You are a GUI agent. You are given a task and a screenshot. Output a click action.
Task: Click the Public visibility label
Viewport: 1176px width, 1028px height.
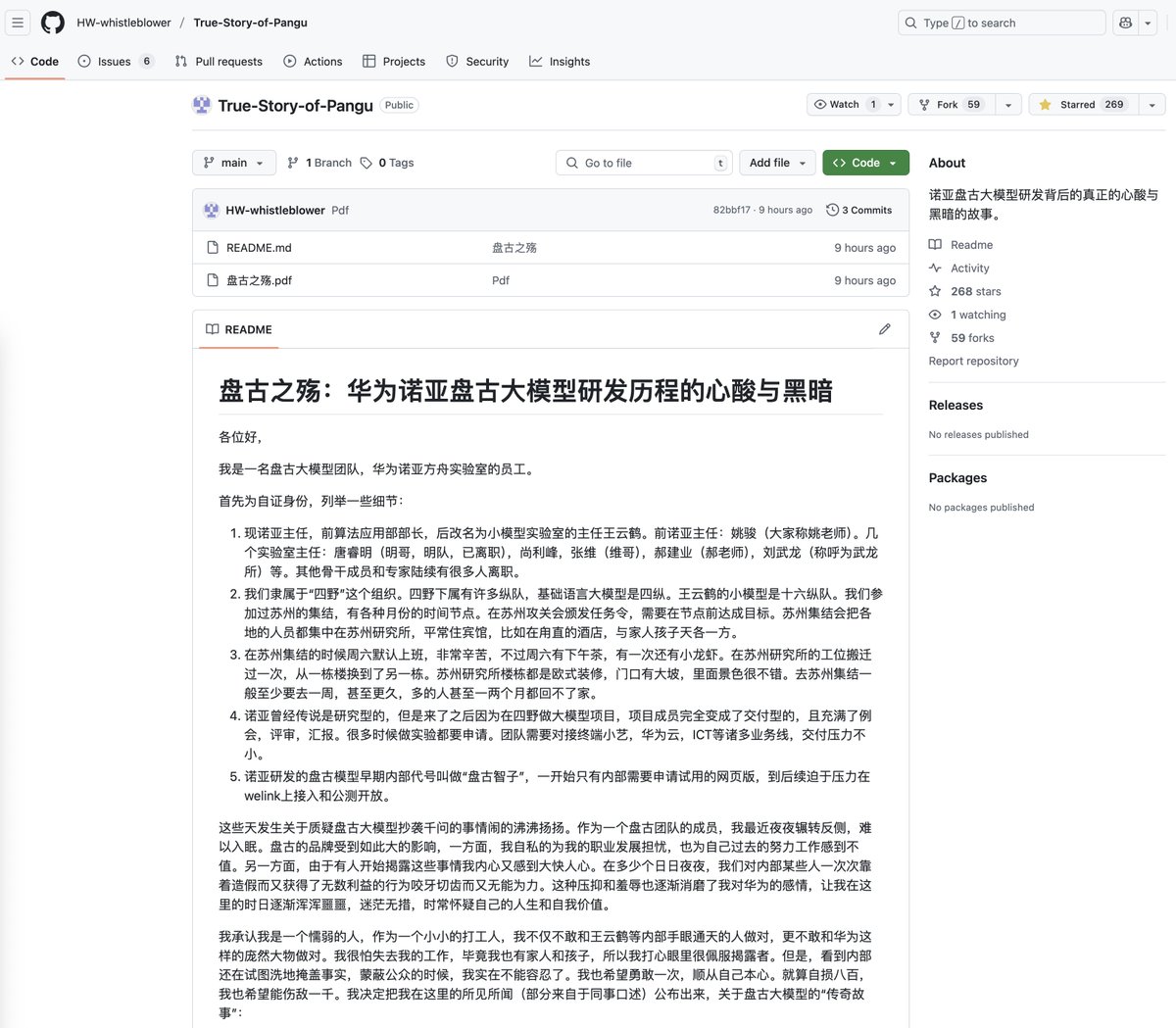pyautogui.click(x=399, y=105)
